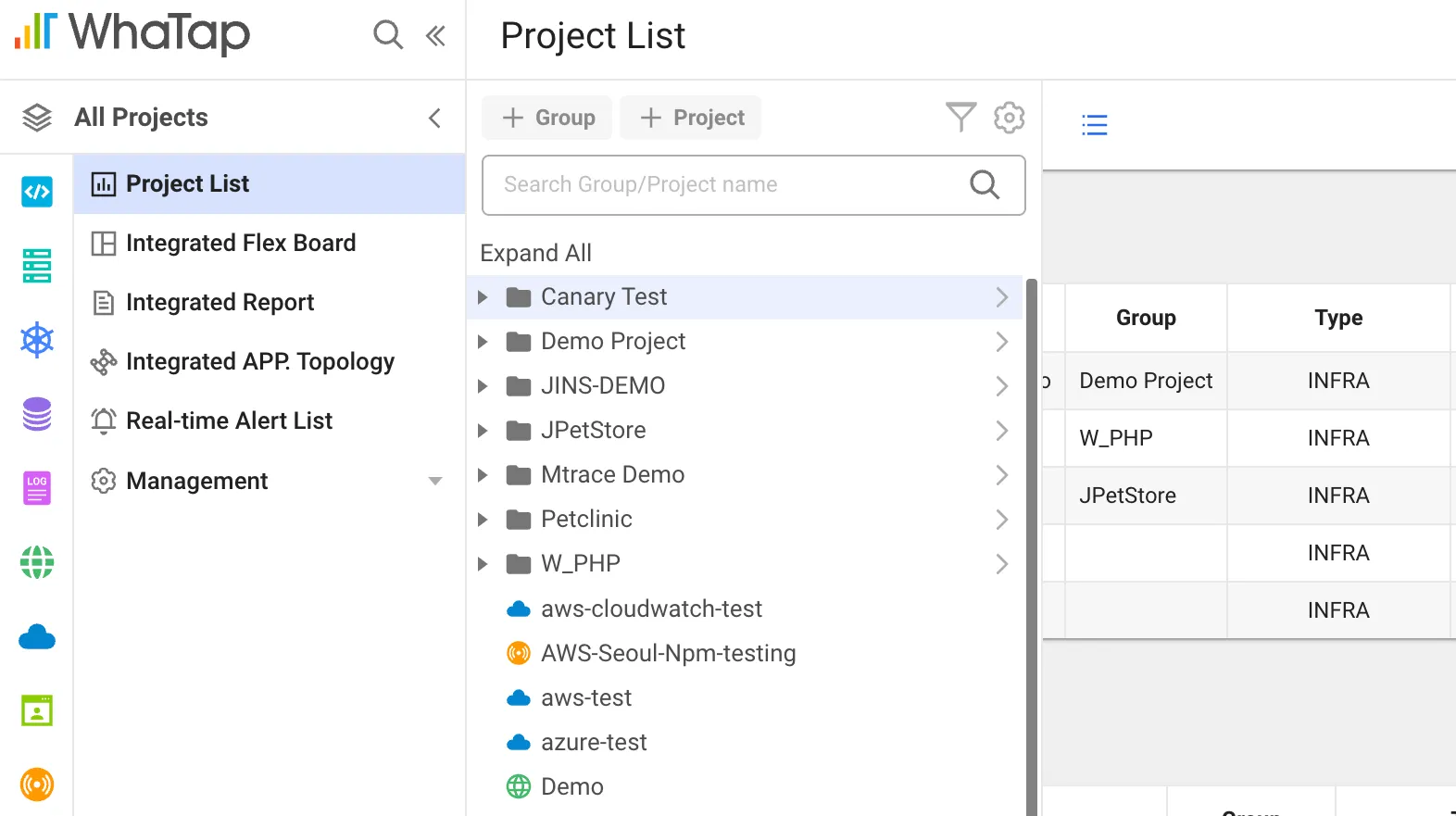Expand the Demo Project group triangle

point(483,342)
